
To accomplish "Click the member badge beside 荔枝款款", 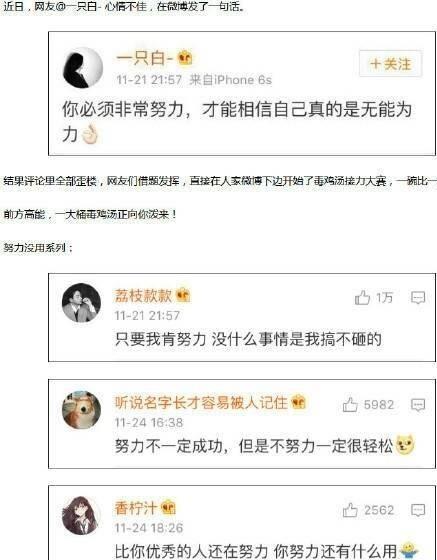I will [184, 295].
